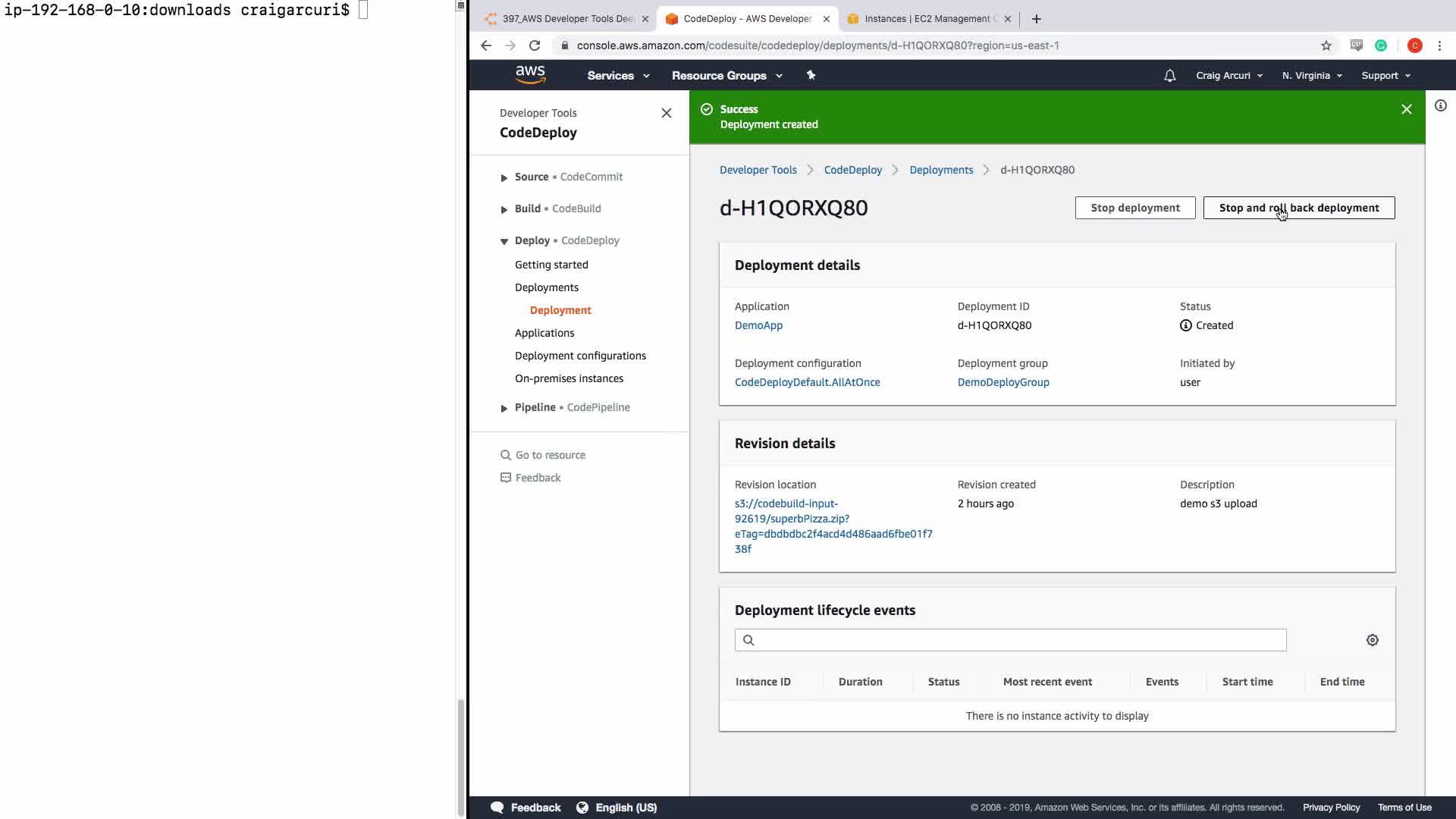The width and height of the screenshot is (1456, 819).
Task: Switch to the Instances EC2 Management tab
Action: pos(927,19)
